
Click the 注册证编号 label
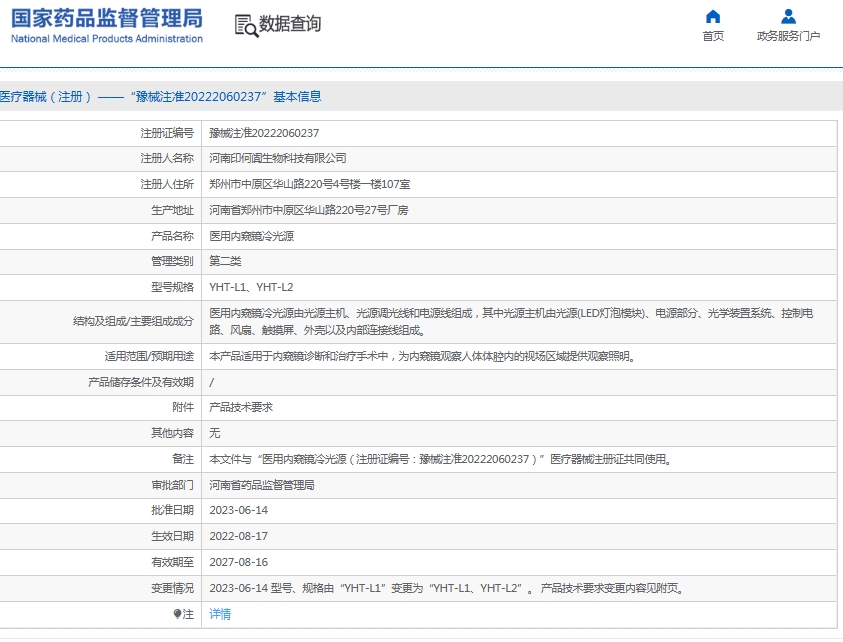[167, 133]
